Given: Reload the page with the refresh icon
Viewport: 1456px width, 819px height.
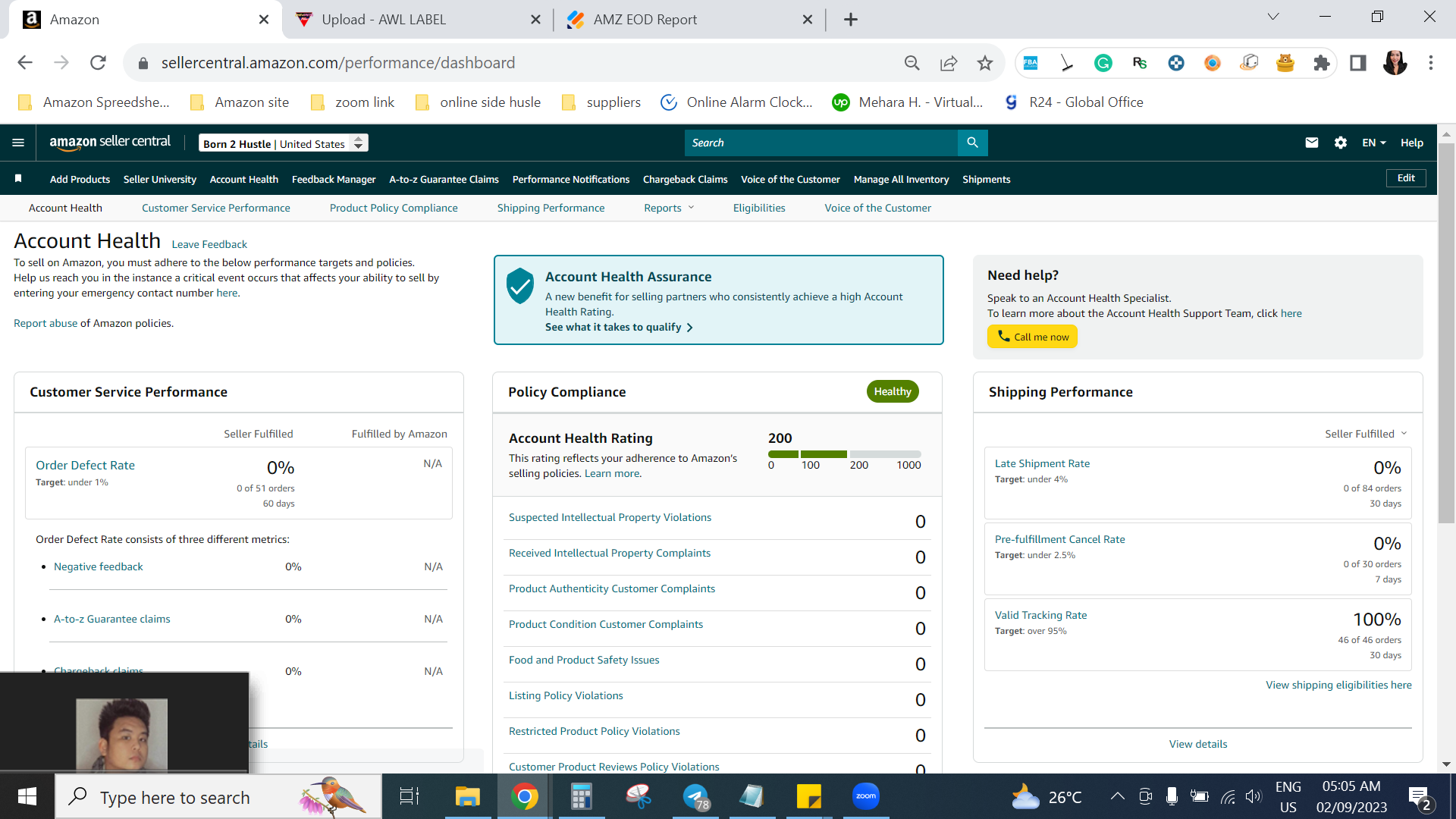Looking at the screenshot, I should coord(98,63).
